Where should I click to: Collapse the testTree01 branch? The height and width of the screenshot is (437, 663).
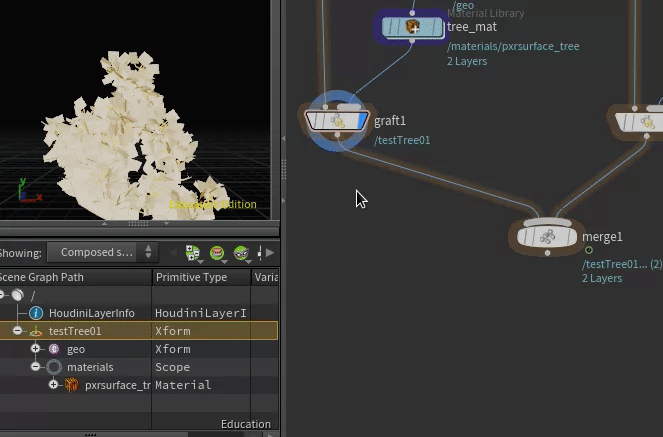(x=17, y=330)
